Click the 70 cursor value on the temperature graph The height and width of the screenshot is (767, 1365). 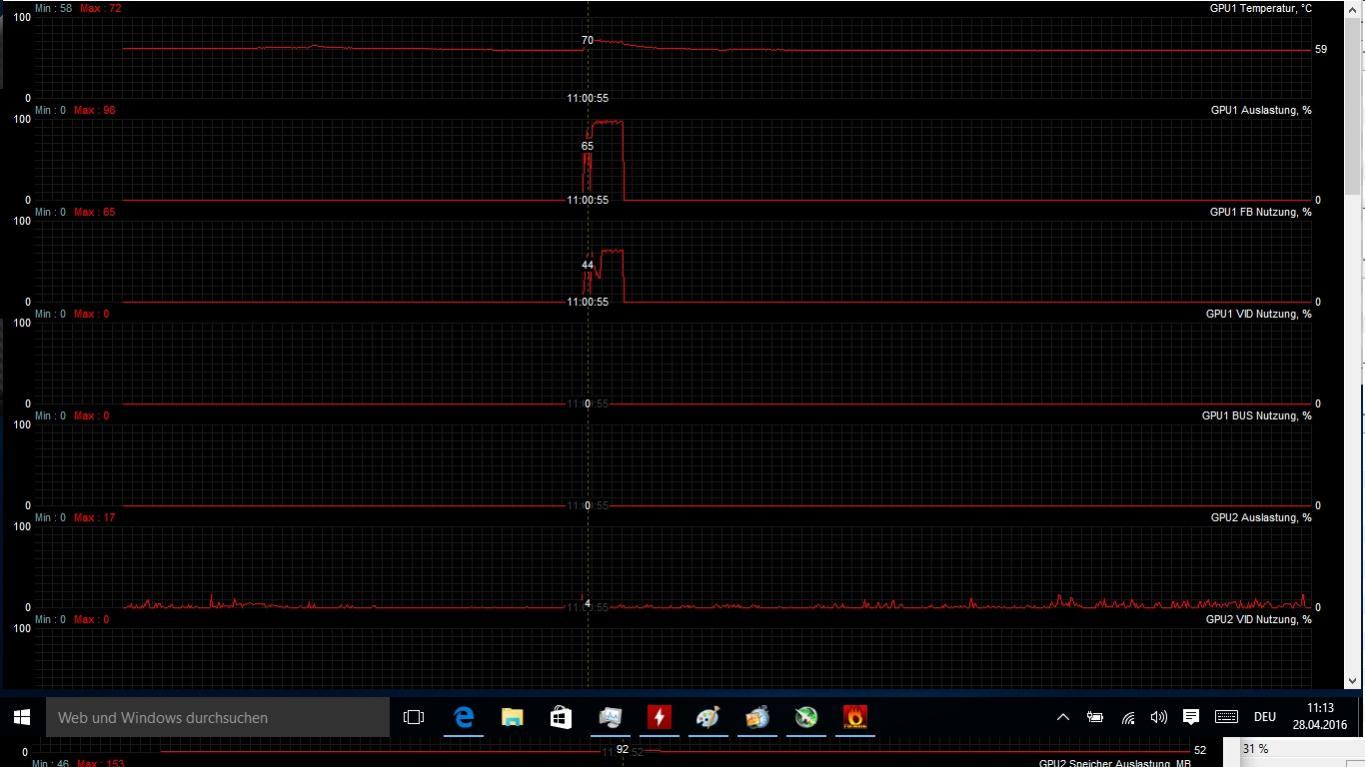point(587,41)
